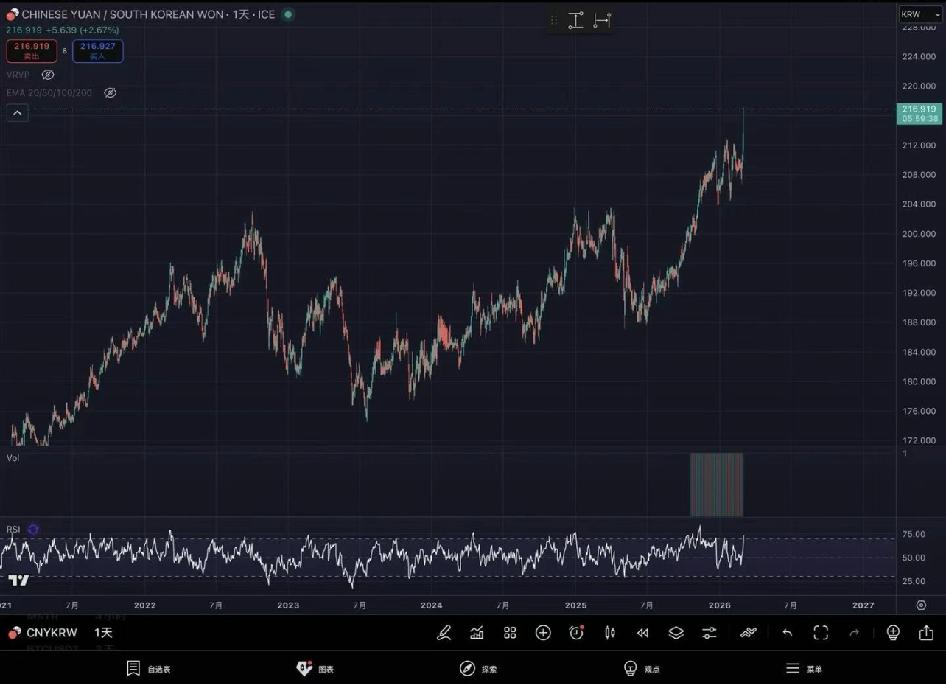Open the drawing pencil tool
946x684 pixels.
coord(445,632)
